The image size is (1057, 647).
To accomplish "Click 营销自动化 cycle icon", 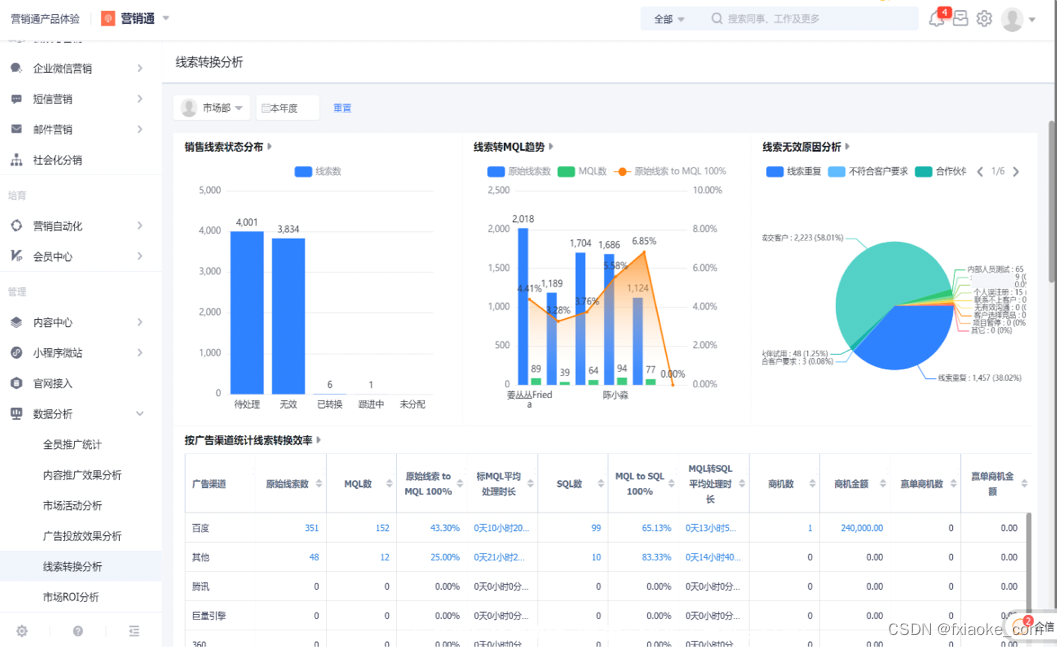I will click(x=16, y=226).
